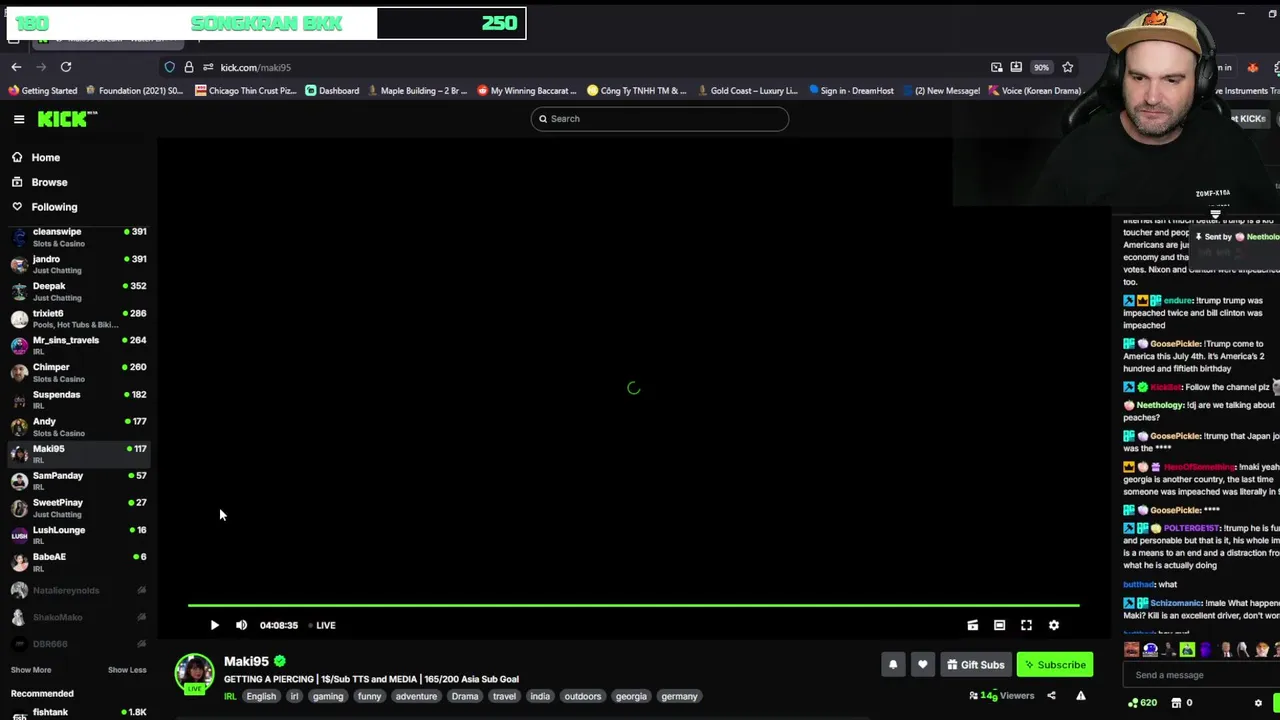This screenshot has width=1280, height=720.
Task: Toggle notifications bell for Maki95
Action: click(893, 665)
